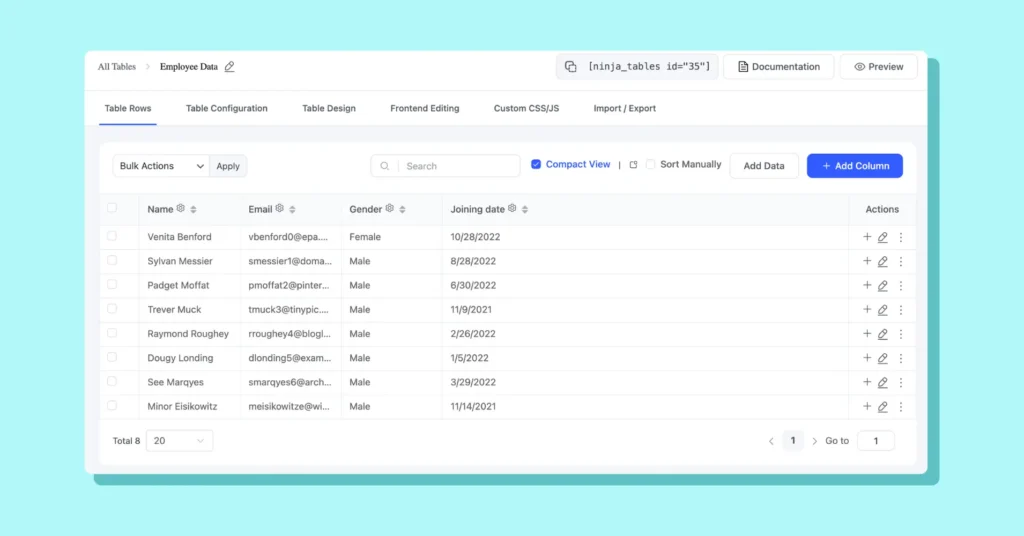Viewport: 1024px width, 536px height.
Task: Open Name column settings gear
Action: 181,208
